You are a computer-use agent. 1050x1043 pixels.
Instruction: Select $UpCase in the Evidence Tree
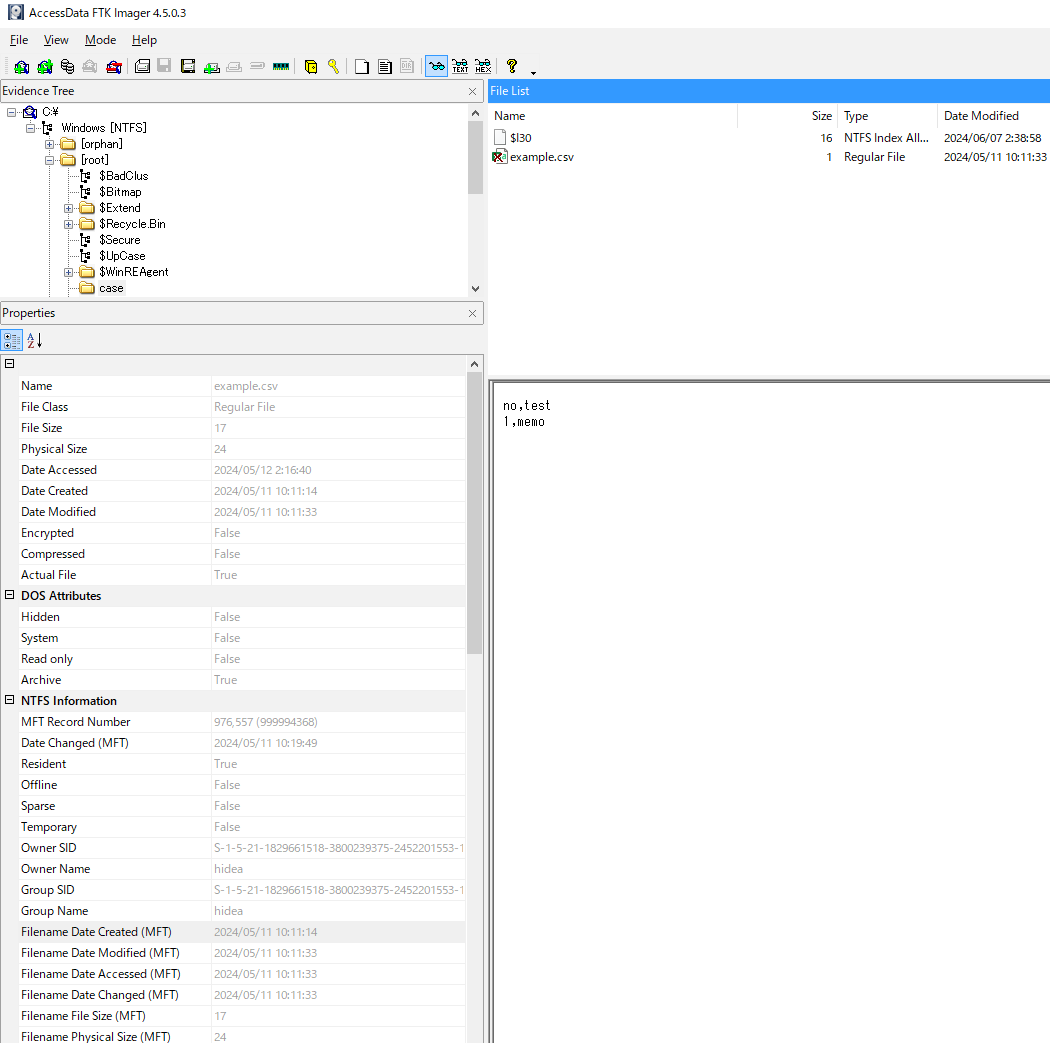point(122,256)
